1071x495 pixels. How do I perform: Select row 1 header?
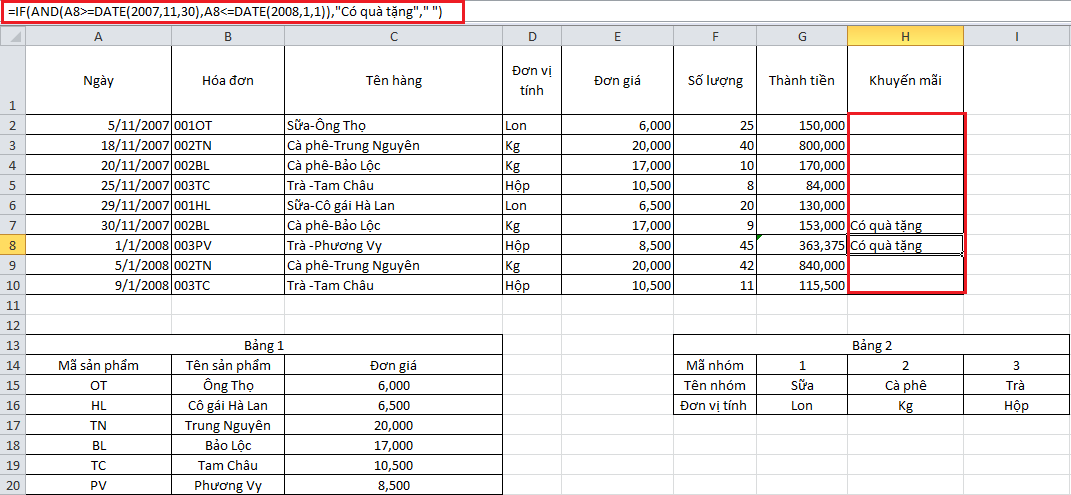(x=12, y=80)
